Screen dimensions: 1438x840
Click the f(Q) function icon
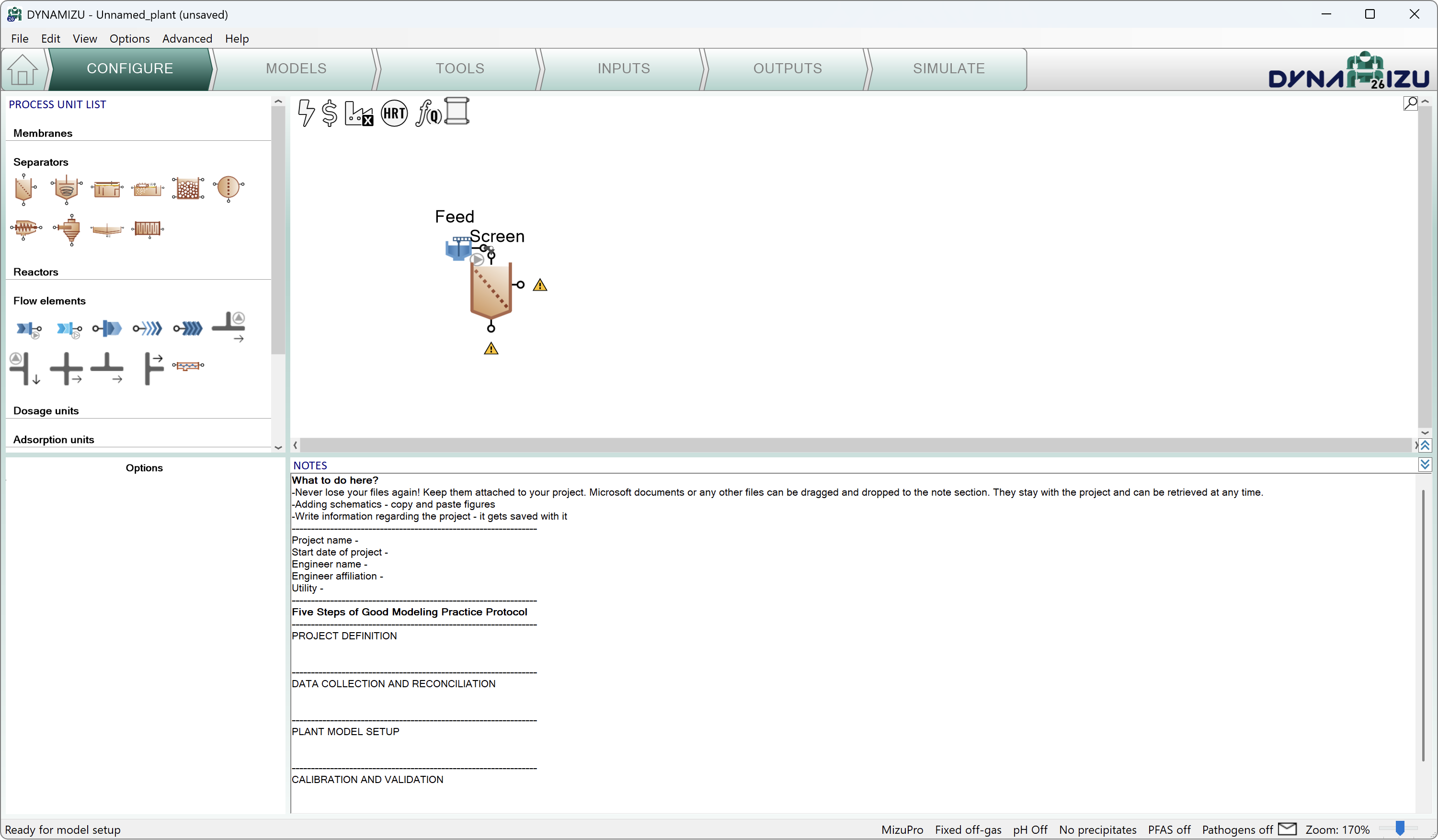427,113
